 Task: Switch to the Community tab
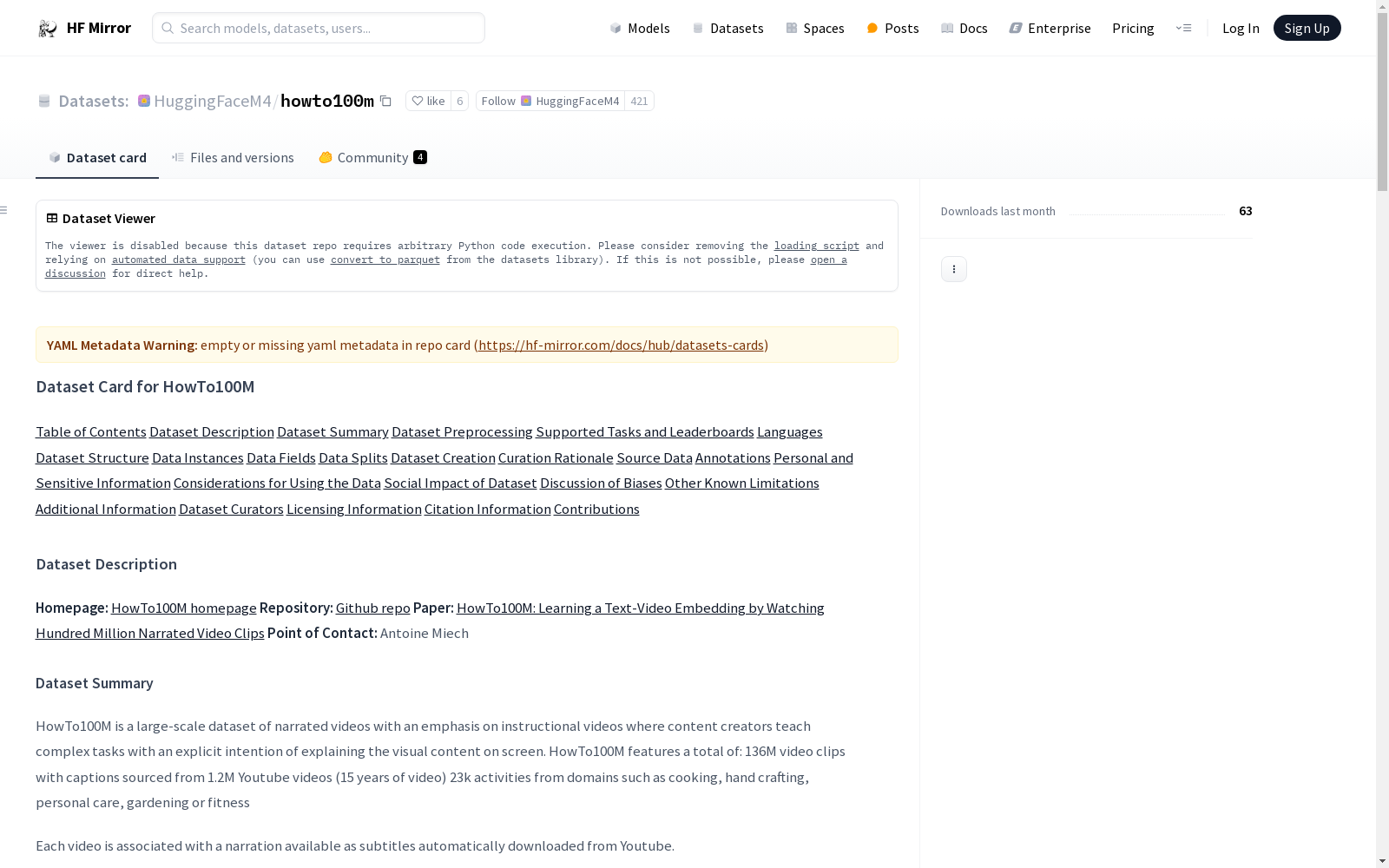pyautogui.click(x=373, y=158)
